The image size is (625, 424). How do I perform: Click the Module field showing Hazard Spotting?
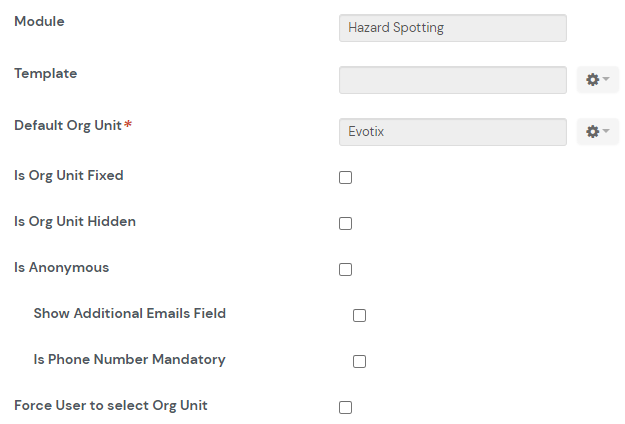452,28
